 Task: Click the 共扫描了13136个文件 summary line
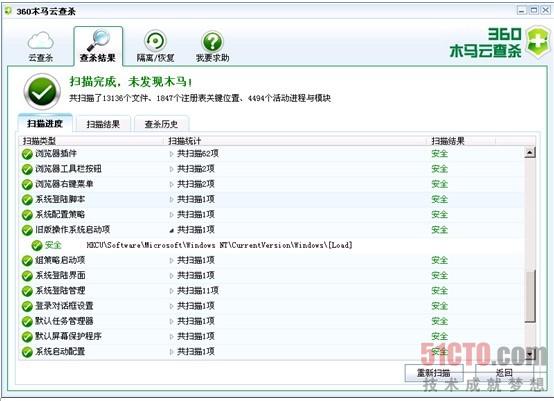click(x=200, y=98)
